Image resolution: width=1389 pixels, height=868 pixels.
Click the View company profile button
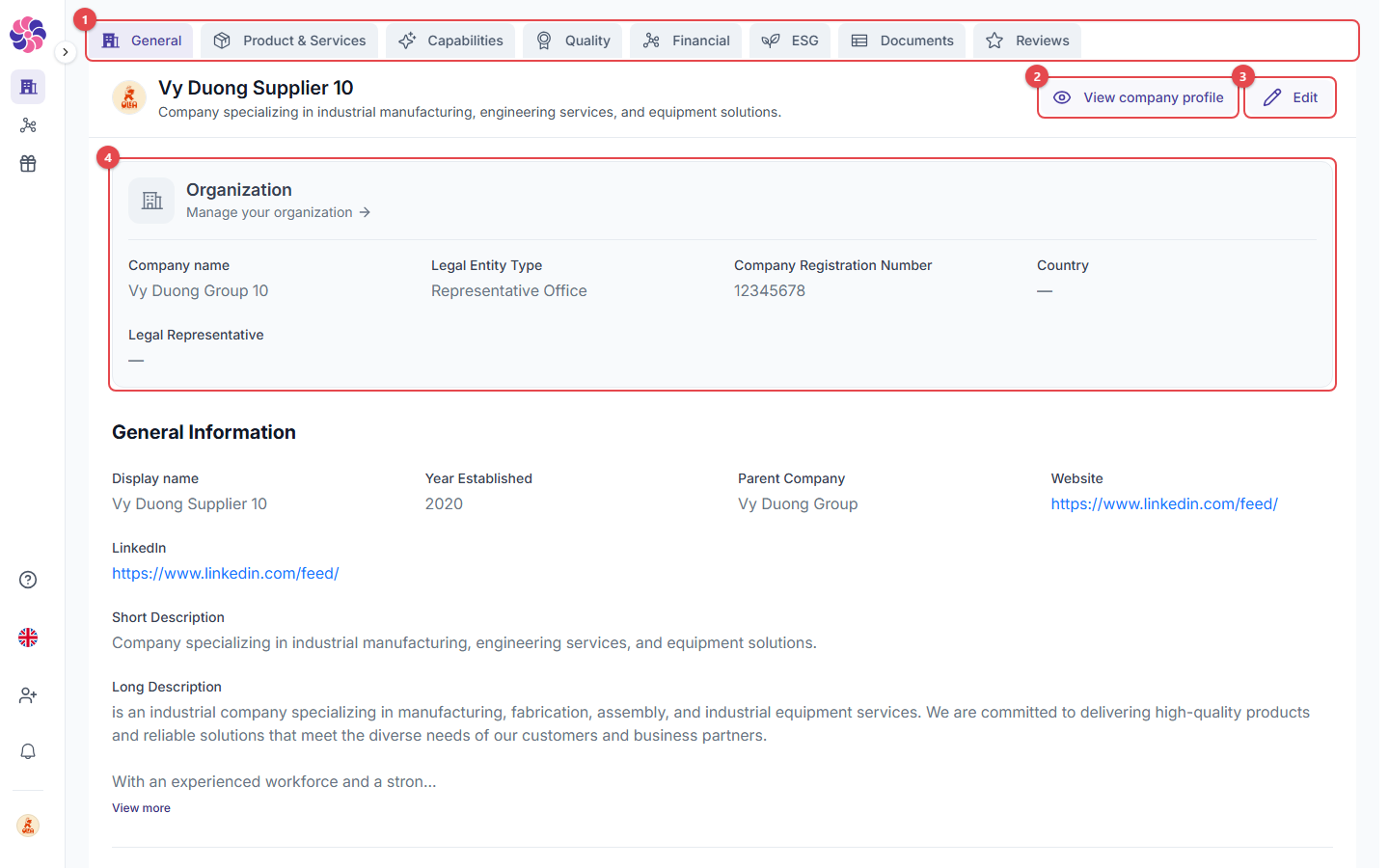(1138, 97)
